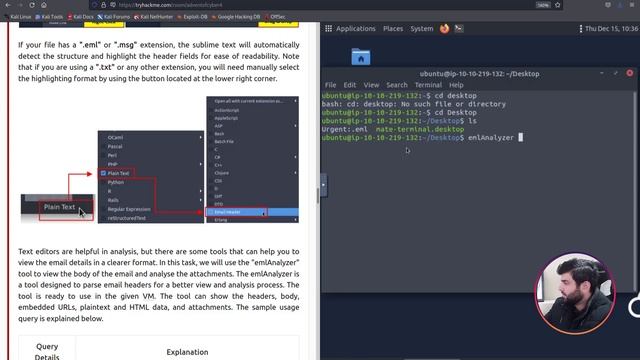
Task: Open the Kali Docs bookmark
Action: (80, 17)
